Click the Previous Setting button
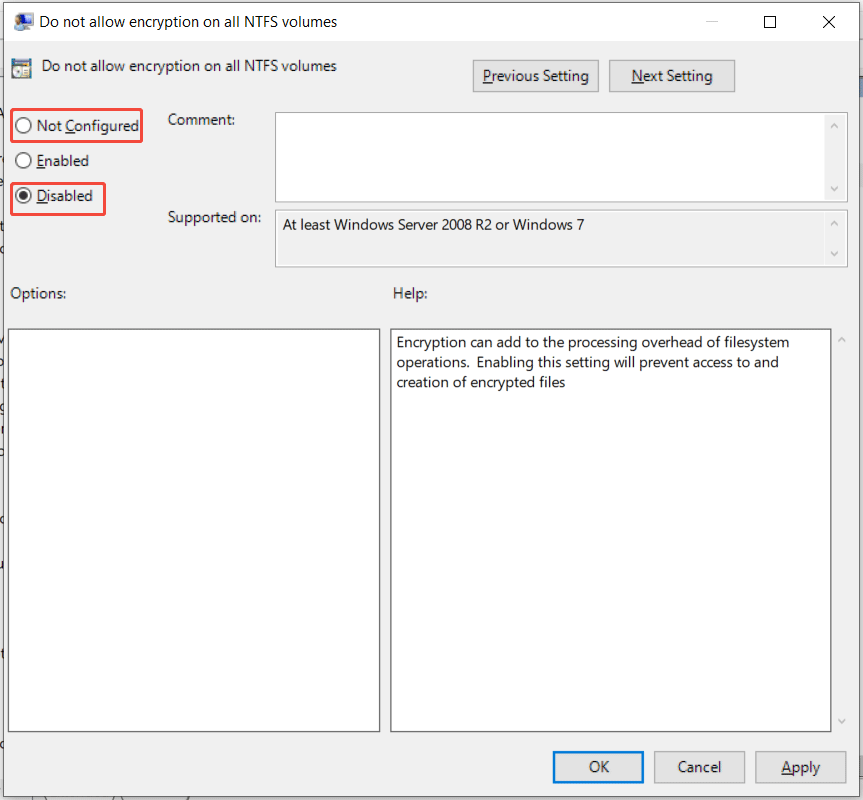This screenshot has width=863, height=800. (535, 75)
